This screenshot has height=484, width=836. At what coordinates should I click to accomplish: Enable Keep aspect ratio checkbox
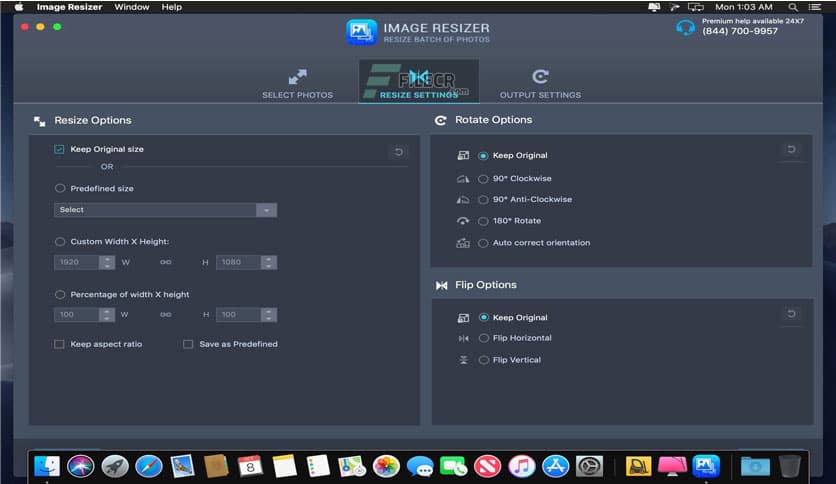59,344
